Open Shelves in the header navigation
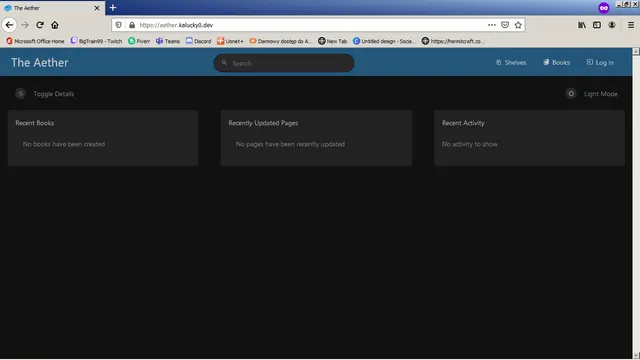The image size is (640, 360). (511, 62)
